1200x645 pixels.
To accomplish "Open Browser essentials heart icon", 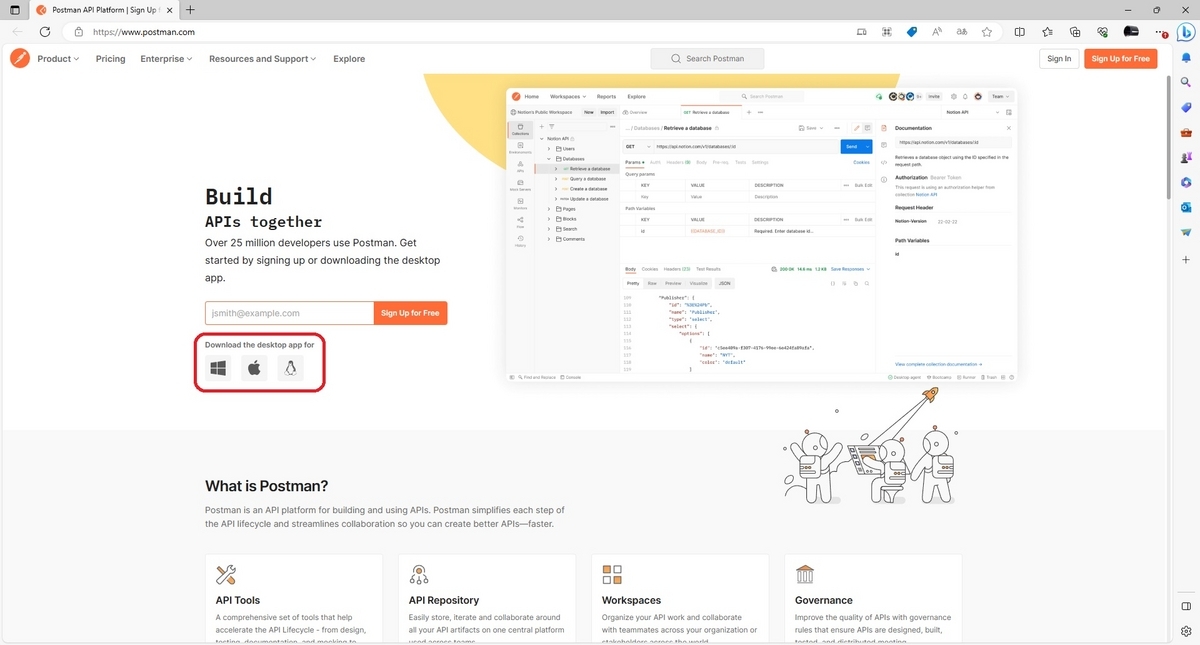I will pyautogui.click(x=1103, y=32).
